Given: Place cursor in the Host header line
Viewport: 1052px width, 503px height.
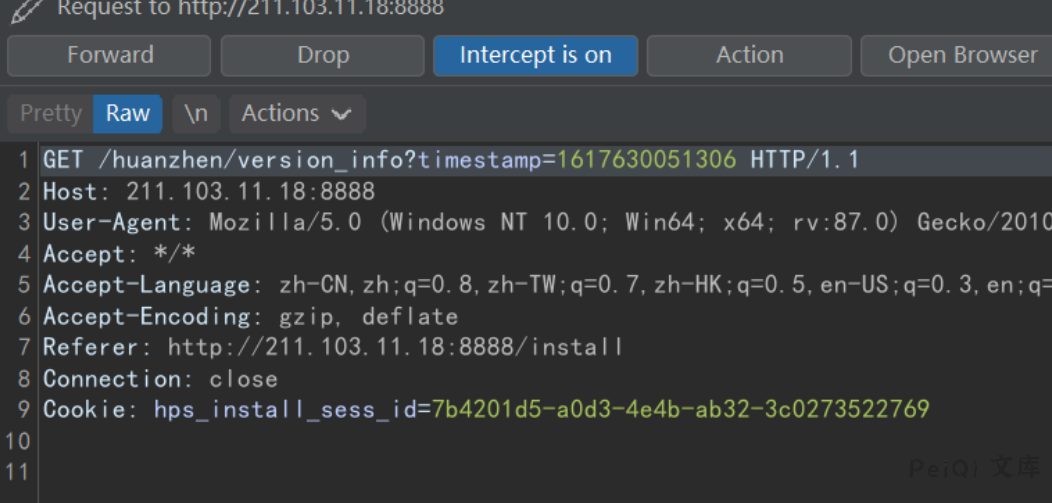Looking at the screenshot, I should tap(209, 191).
